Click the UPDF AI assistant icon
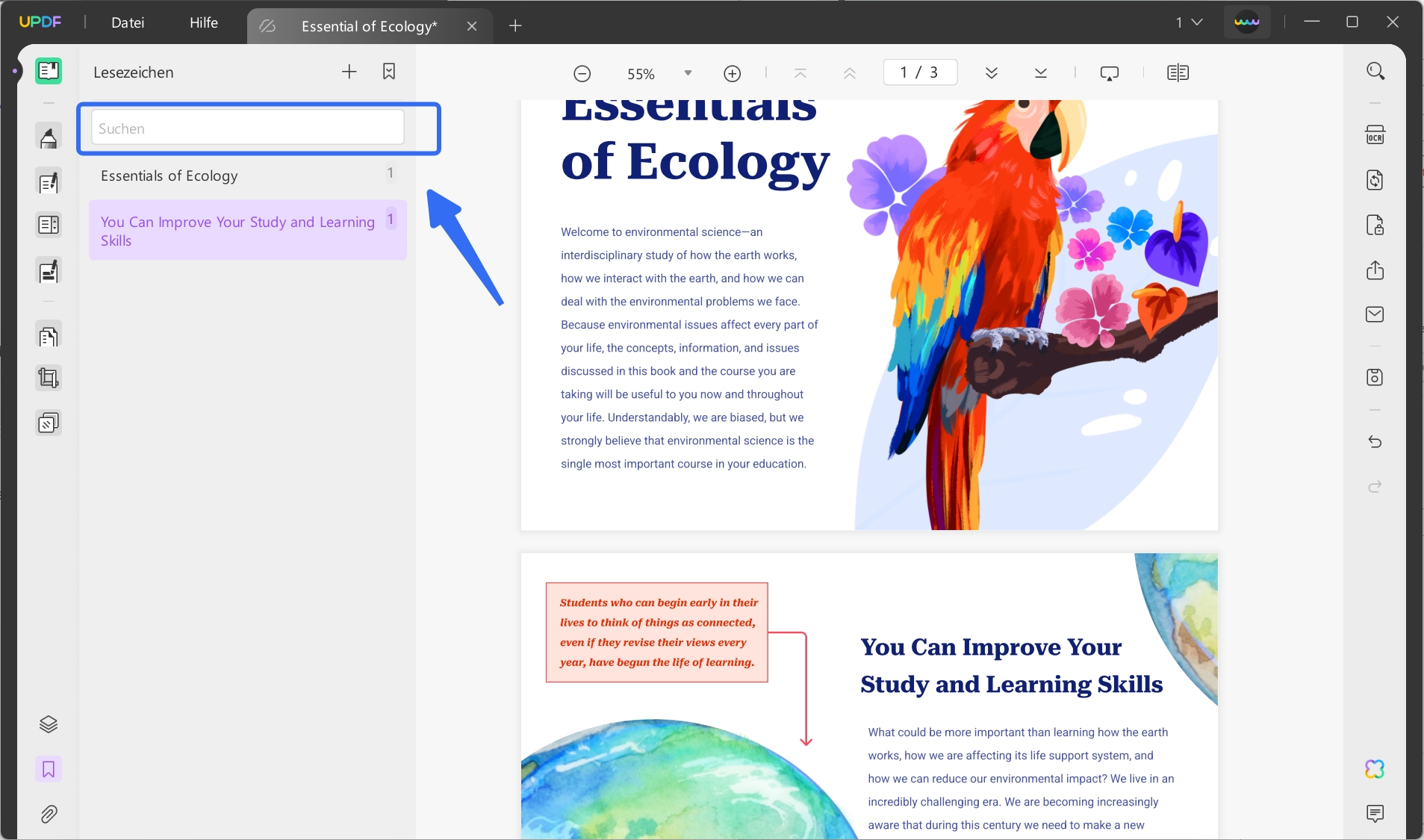 point(1375,769)
